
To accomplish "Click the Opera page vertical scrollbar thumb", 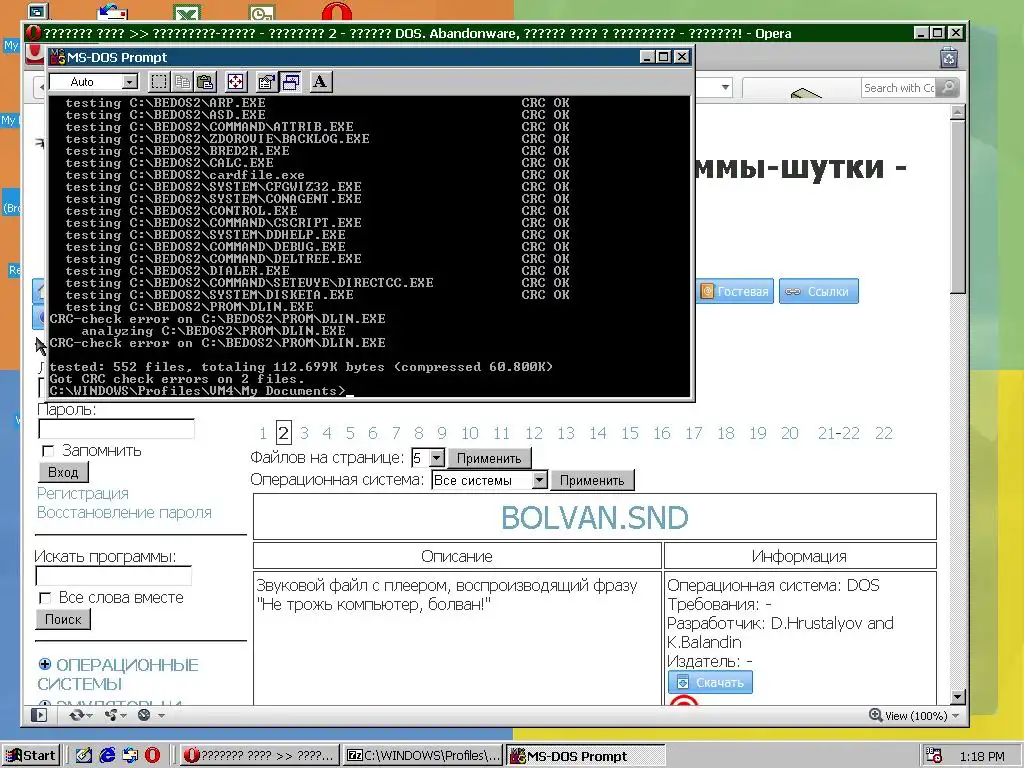I will coord(957,206).
